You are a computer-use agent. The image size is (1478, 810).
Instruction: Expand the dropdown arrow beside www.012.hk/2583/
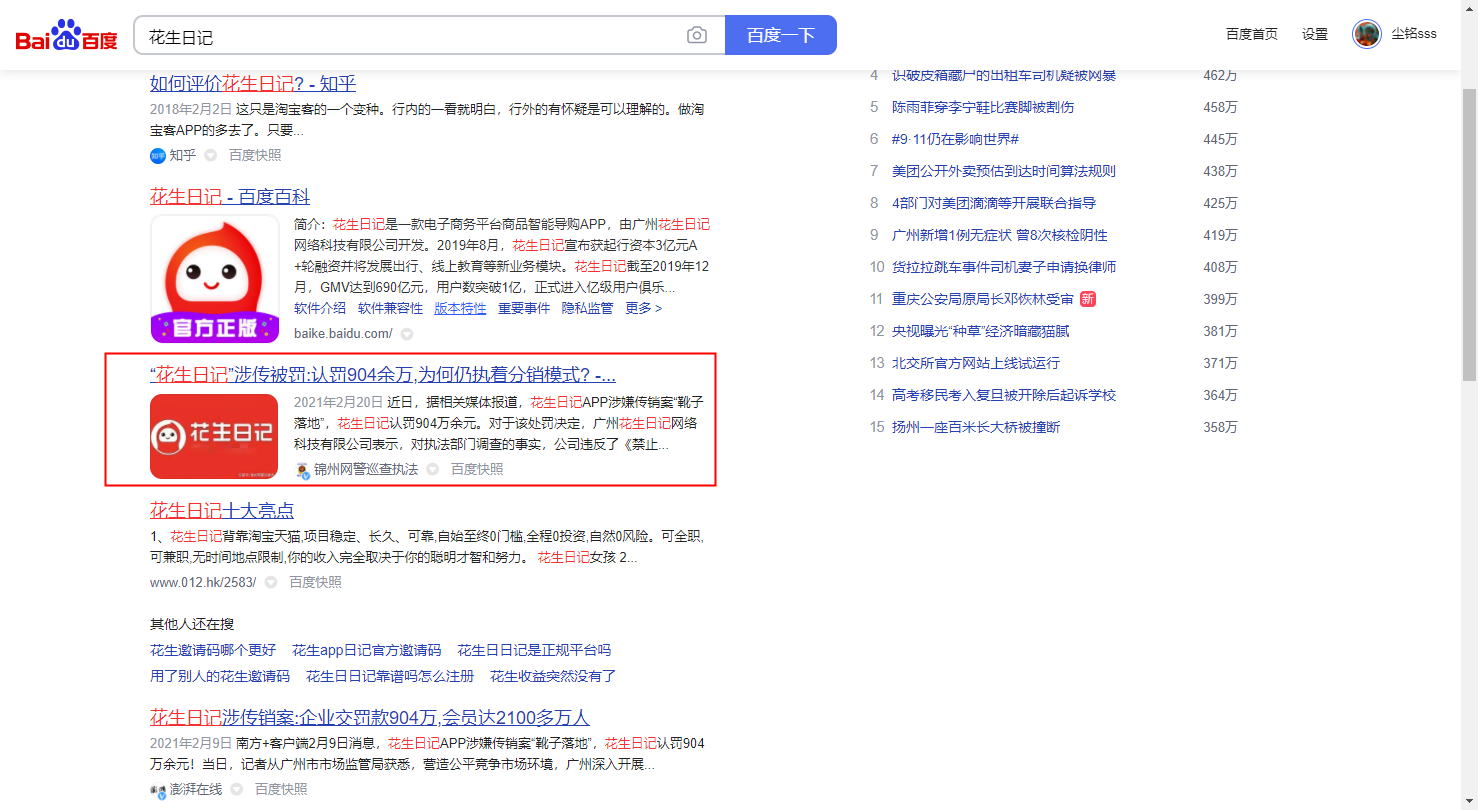pyautogui.click(x=271, y=582)
